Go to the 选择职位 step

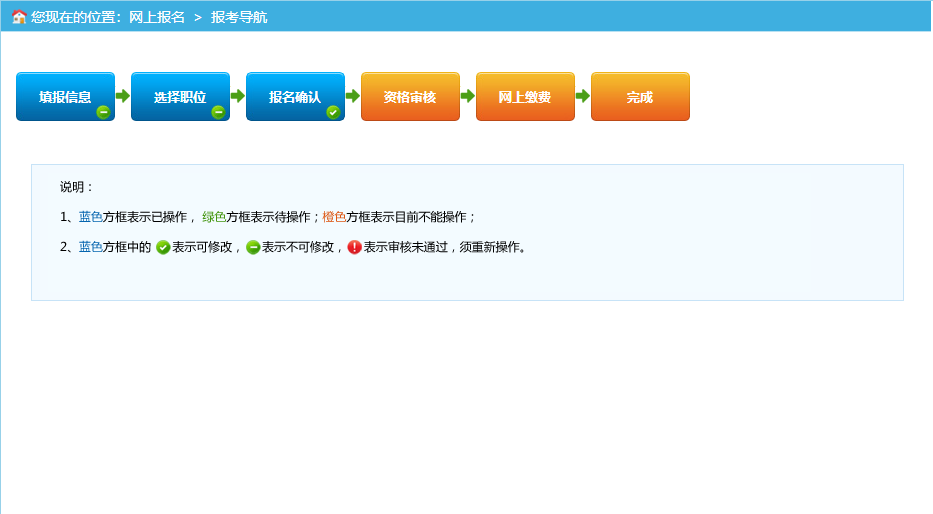coord(180,96)
